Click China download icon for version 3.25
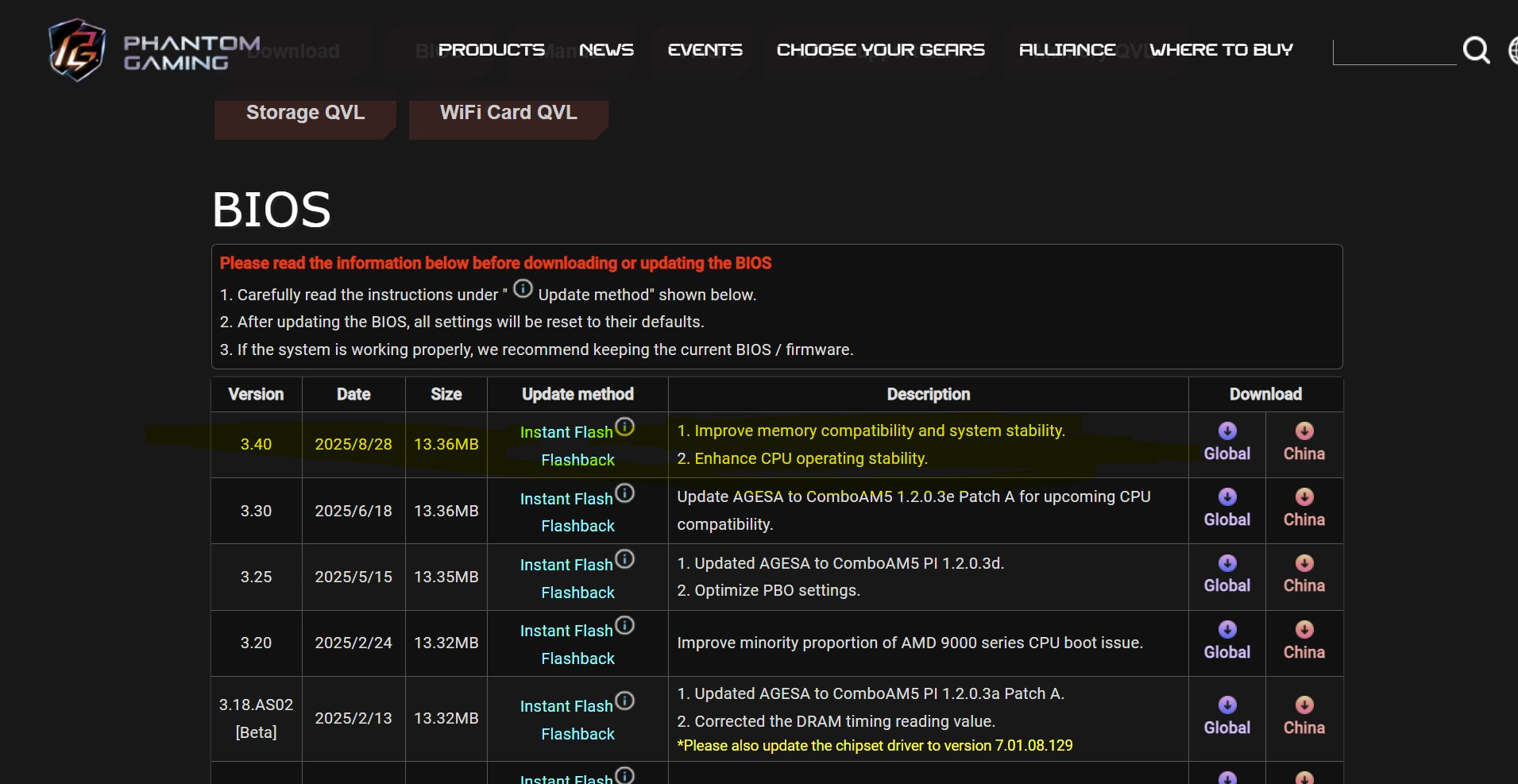This screenshot has height=784, width=1518. click(x=1304, y=563)
